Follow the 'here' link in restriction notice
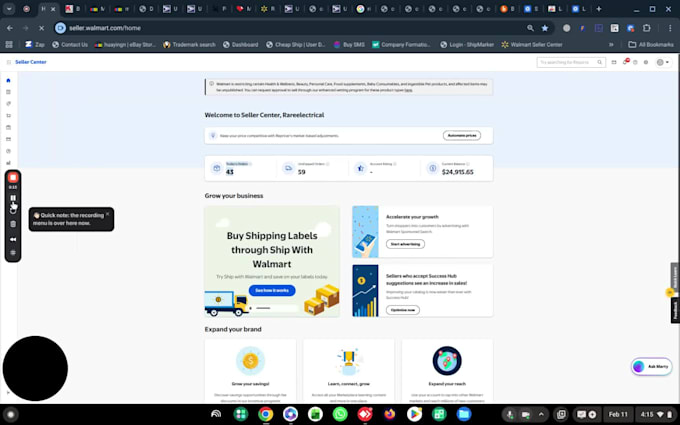 [x=408, y=90]
